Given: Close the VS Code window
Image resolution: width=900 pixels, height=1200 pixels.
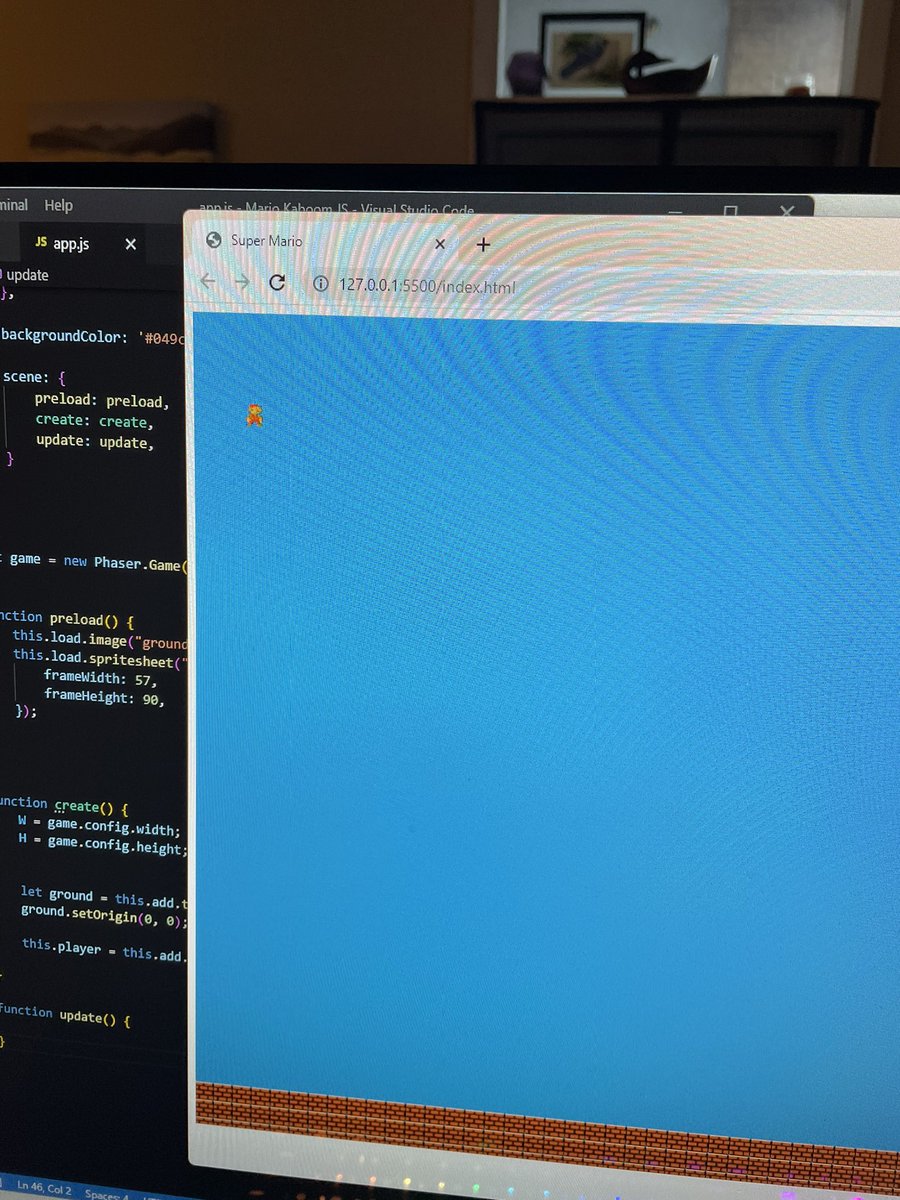Looking at the screenshot, I should (x=787, y=212).
